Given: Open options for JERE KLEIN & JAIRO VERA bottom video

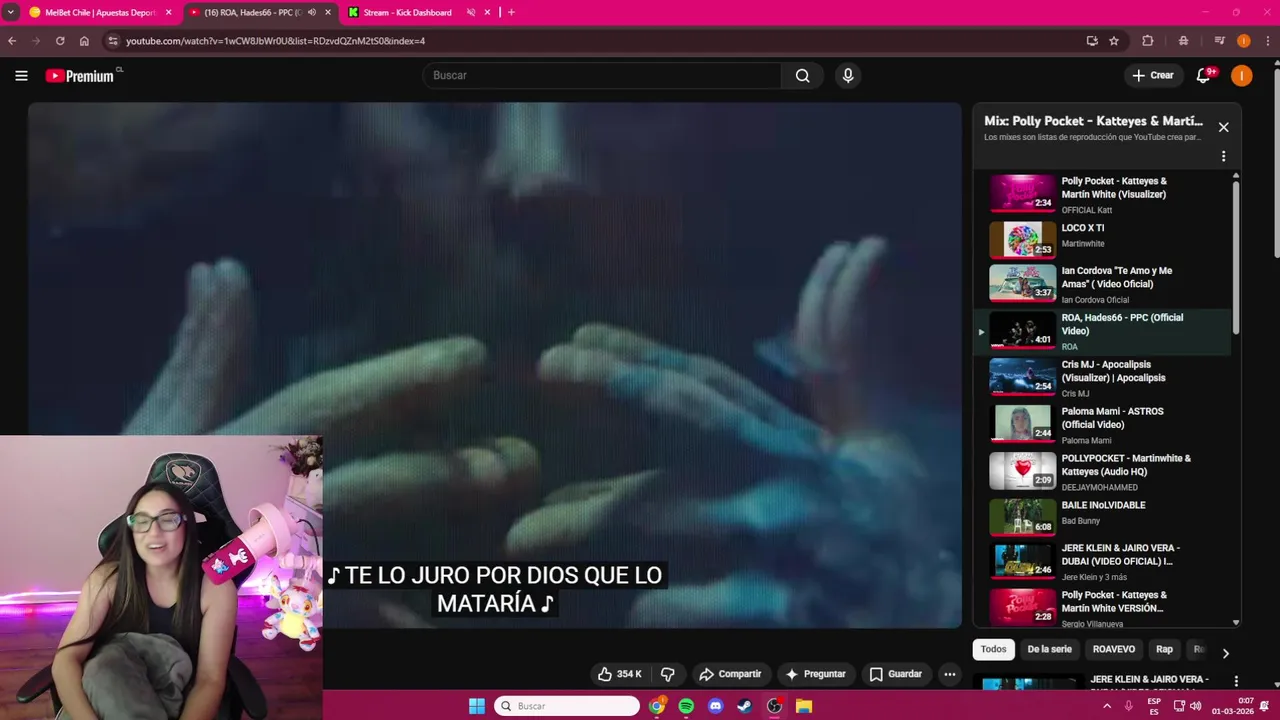Looking at the screenshot, I should (1236, 682).
